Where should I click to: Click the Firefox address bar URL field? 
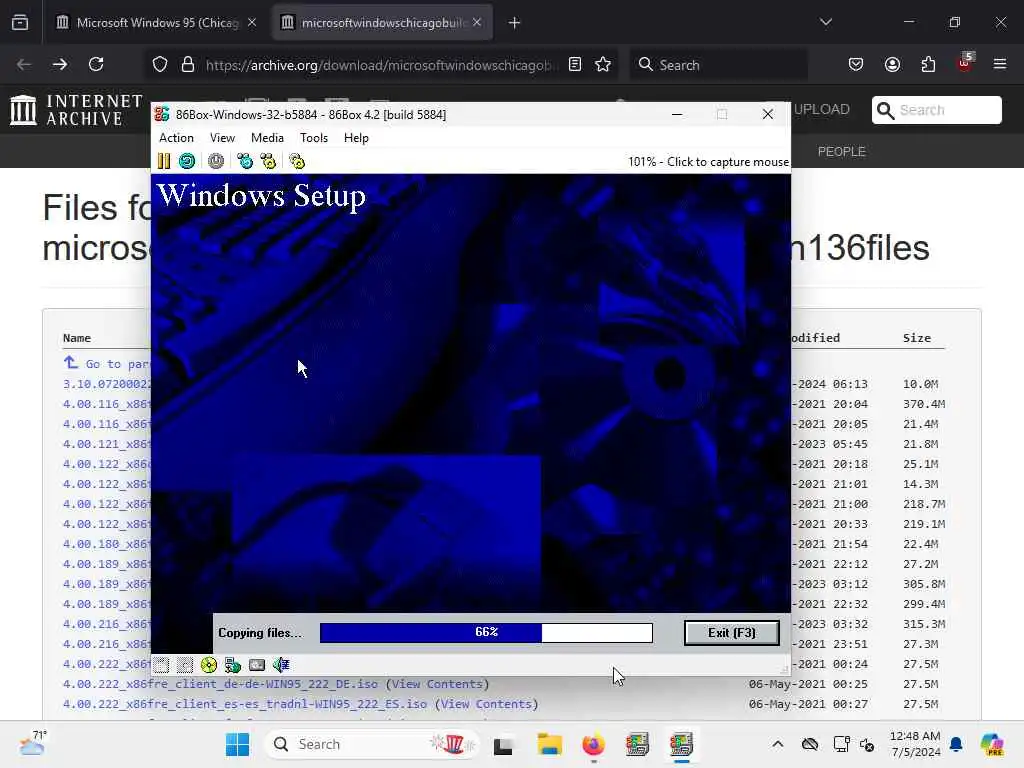pos(382,65)
